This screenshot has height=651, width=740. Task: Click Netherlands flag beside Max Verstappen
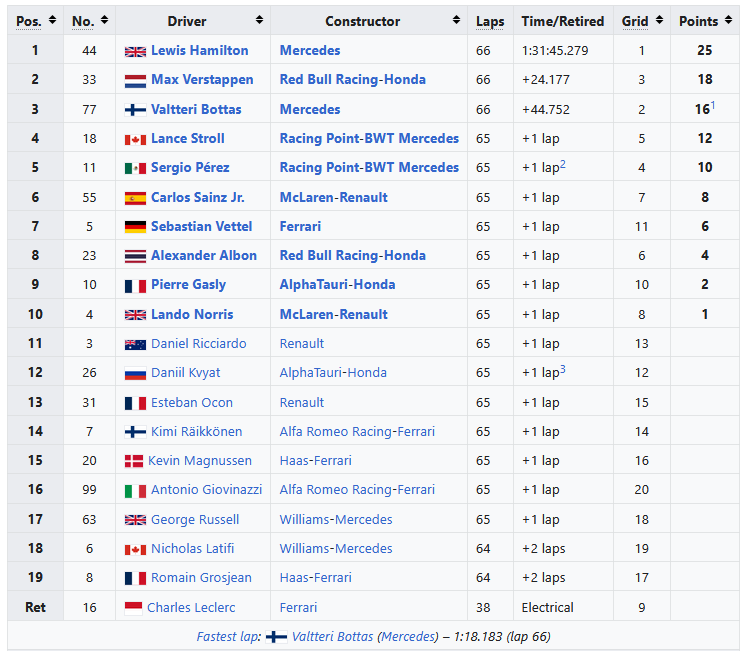click(135, 81)
